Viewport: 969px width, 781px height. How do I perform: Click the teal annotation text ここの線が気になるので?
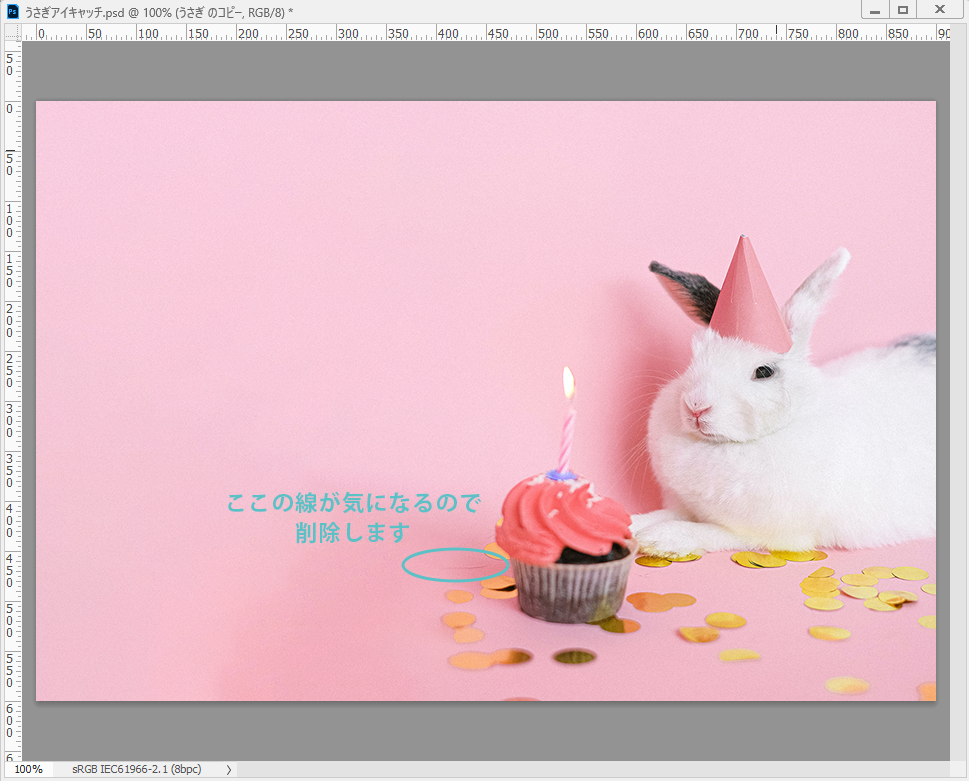pyautogui.click(x=353, y=502)
